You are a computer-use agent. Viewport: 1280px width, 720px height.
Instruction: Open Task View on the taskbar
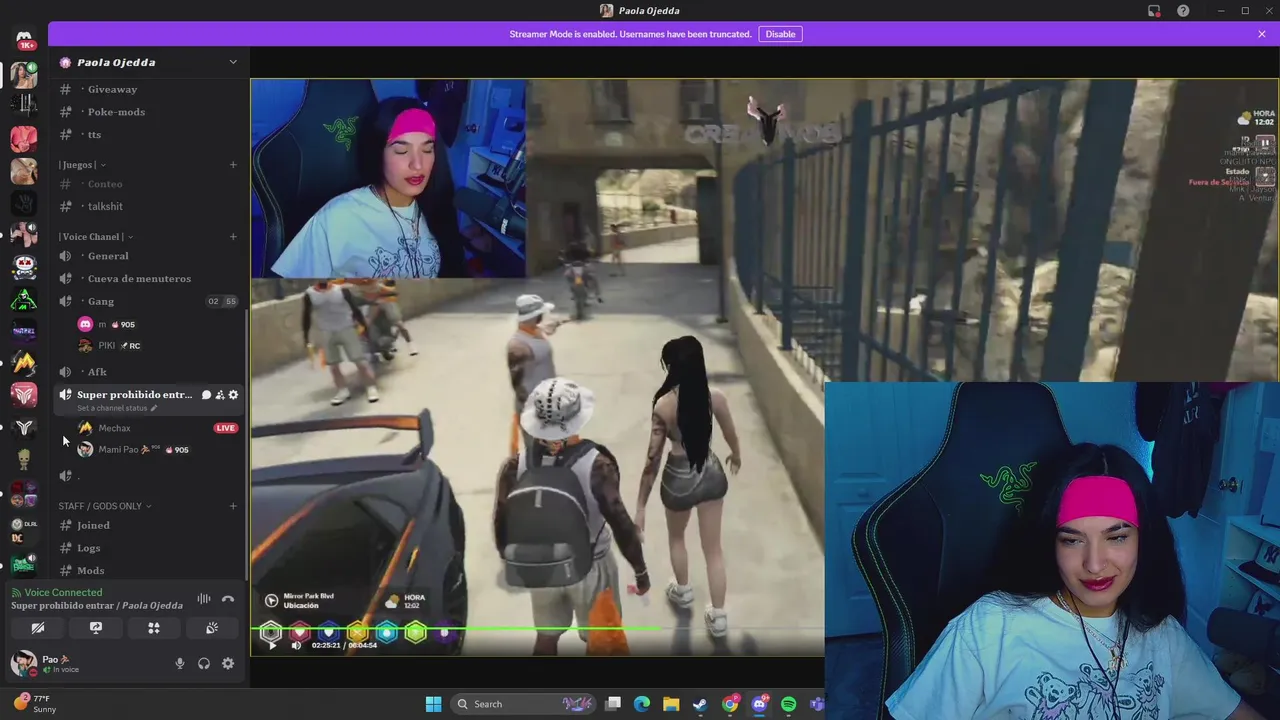pyautogui.click(x=613, y=704)
